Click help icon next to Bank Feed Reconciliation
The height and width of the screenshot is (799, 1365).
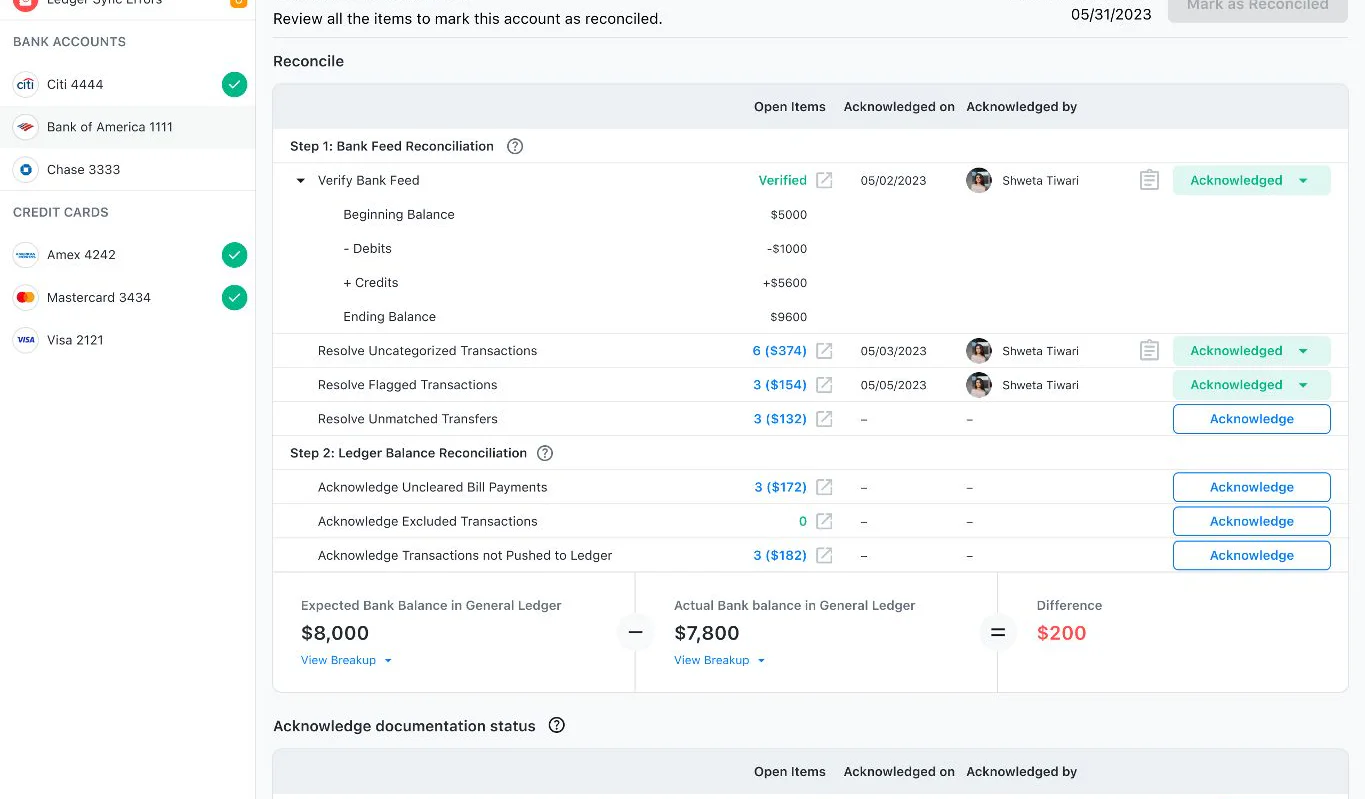pyautogui.click(x=515, y=146)
